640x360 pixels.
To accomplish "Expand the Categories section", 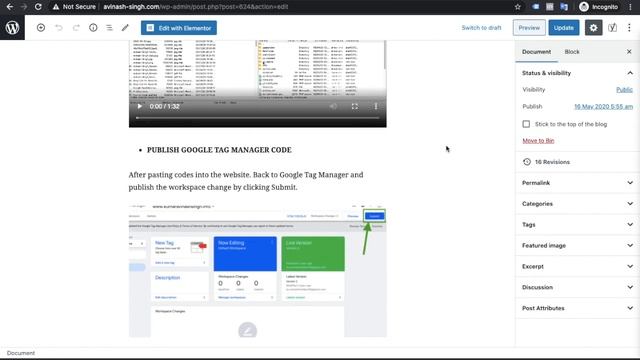I will [577, 204].
